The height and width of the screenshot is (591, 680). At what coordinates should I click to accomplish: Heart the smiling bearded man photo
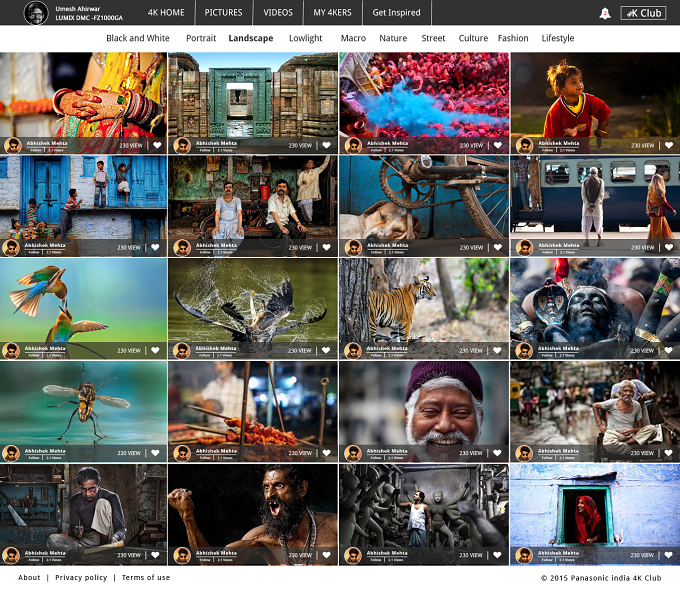(497, 453)
